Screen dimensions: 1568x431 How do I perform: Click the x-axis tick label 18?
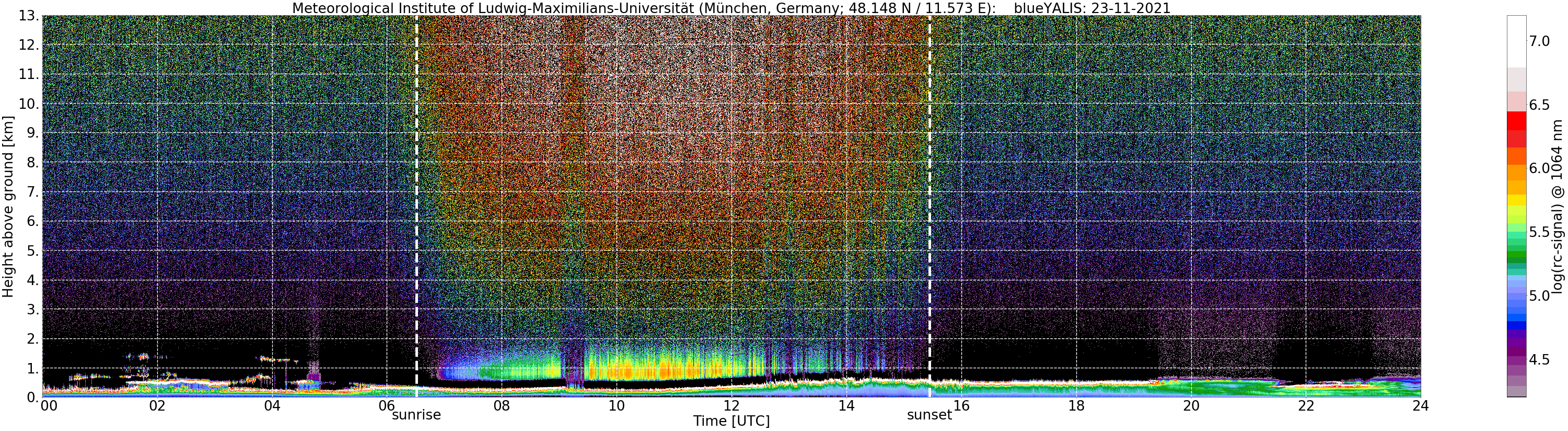tap(1076, 406)
